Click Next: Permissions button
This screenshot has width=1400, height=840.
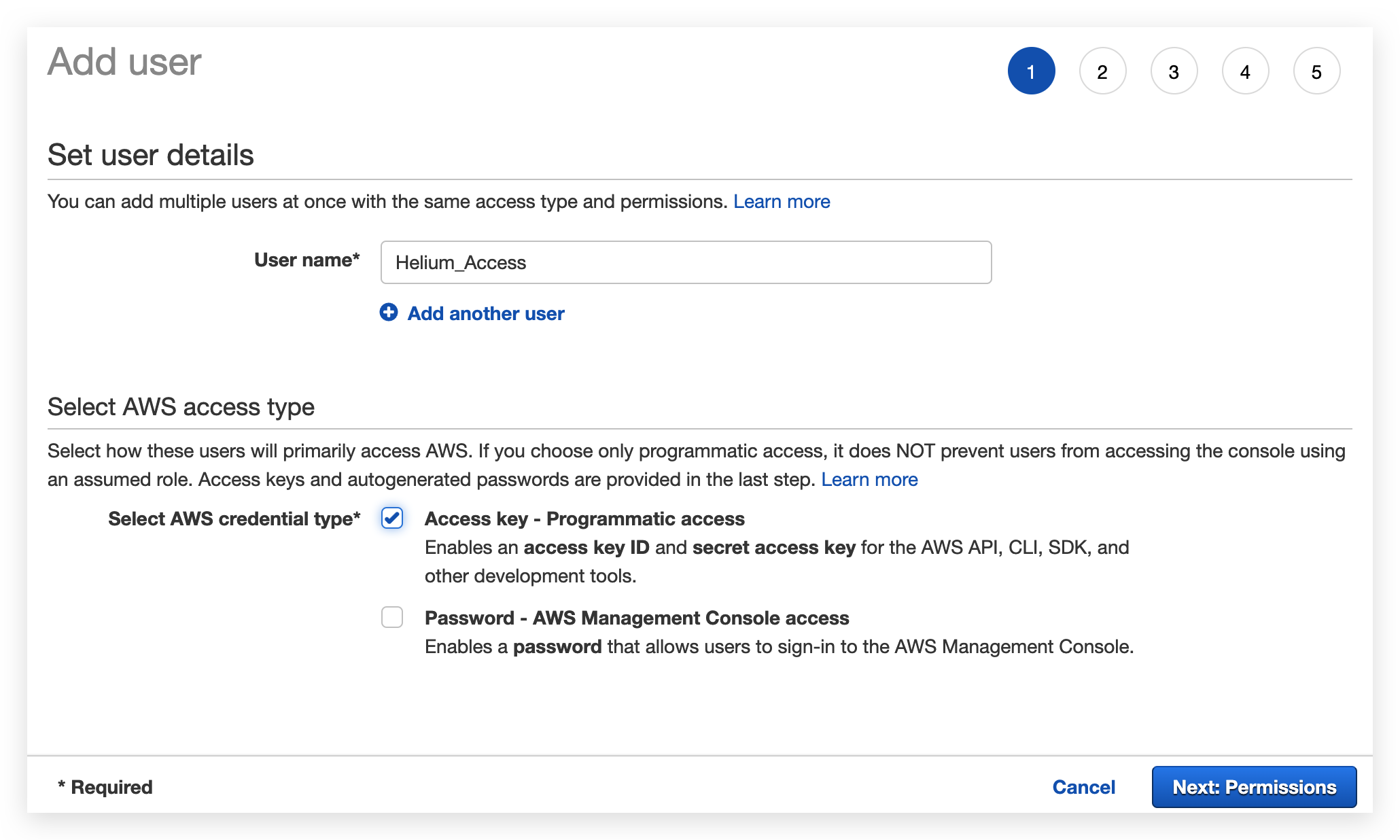point(1254,787)
